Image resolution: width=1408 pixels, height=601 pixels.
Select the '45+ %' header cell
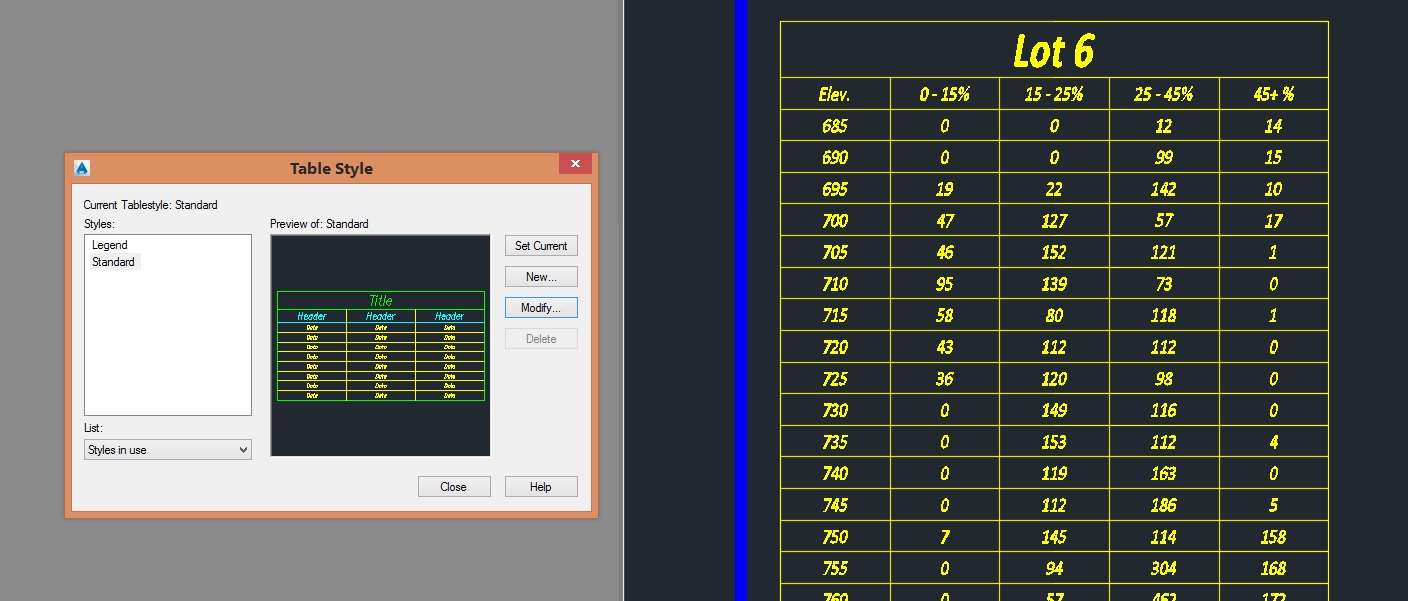1273,94
